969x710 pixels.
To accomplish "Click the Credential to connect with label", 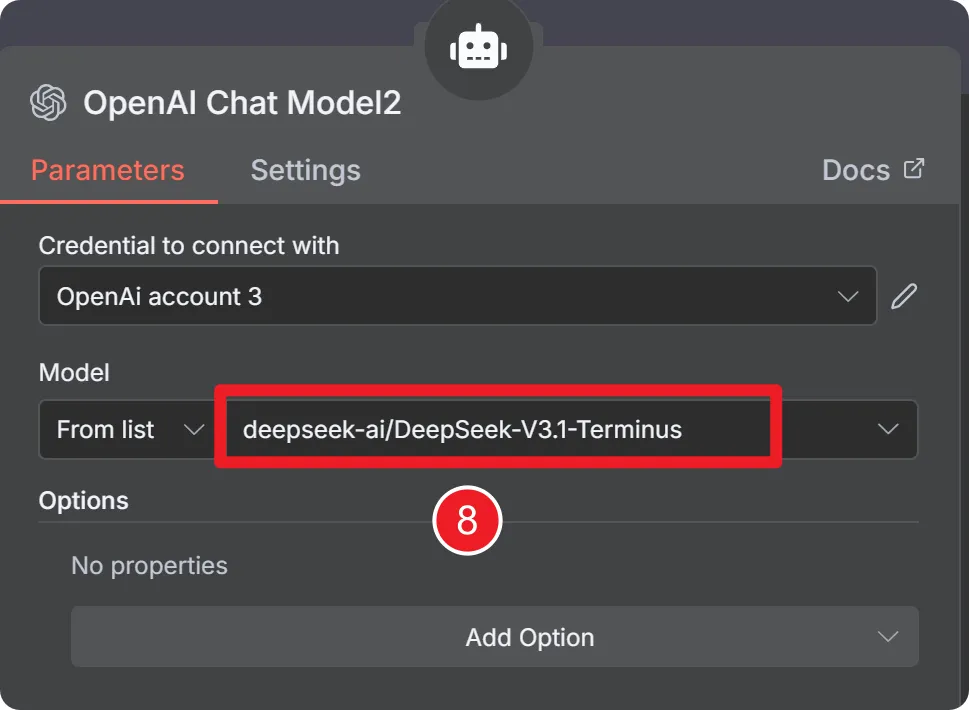I will click(x=188, y=245).
